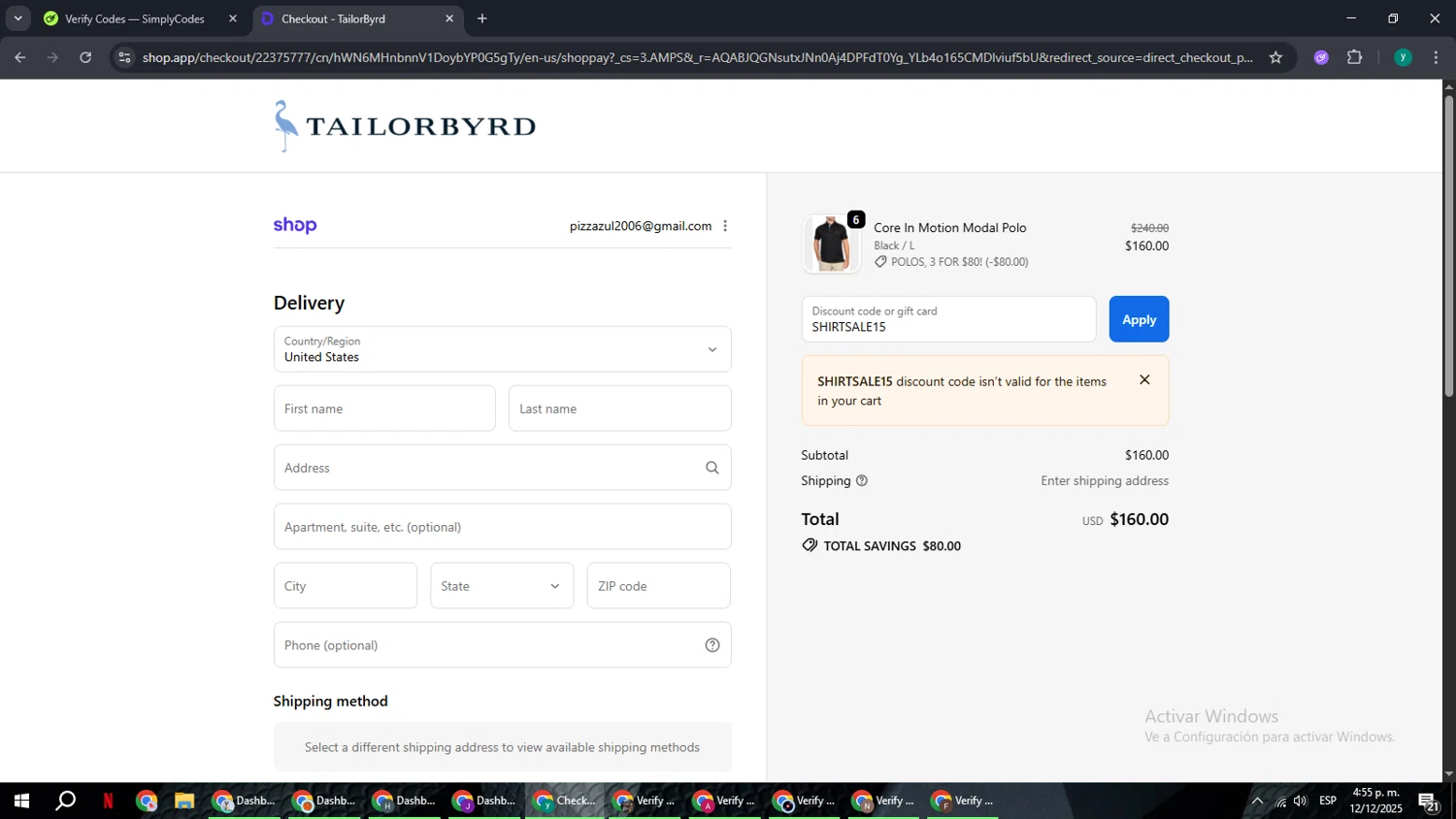Click the First name field
1456x819 pixels.
[384, 409]
